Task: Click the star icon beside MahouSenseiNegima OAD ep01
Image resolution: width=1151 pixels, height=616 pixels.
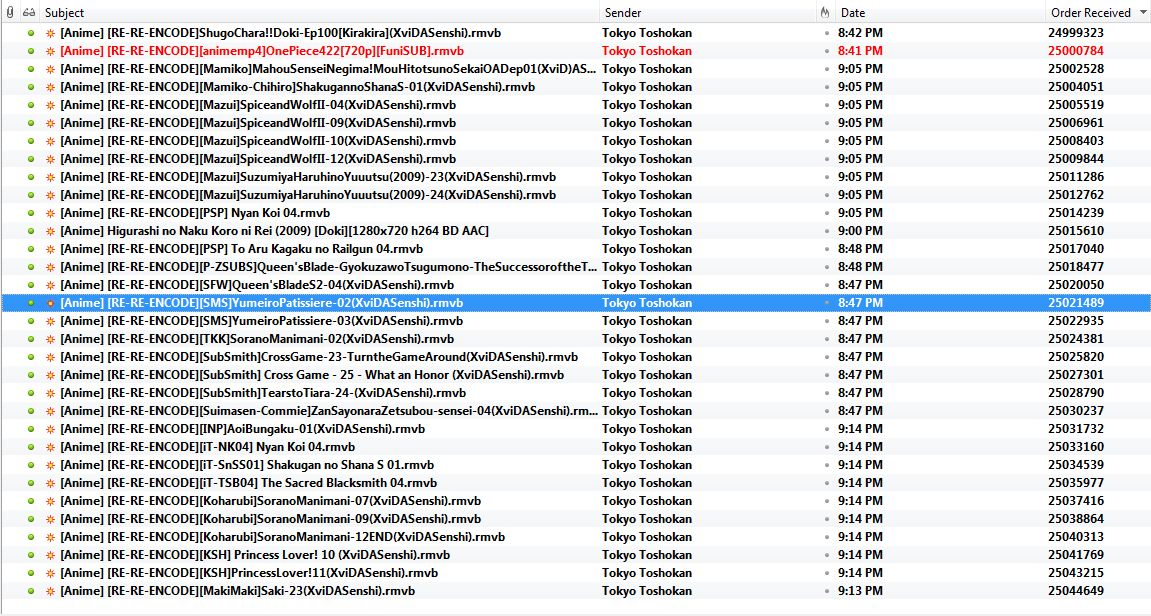Action: [x=51, y=69]
